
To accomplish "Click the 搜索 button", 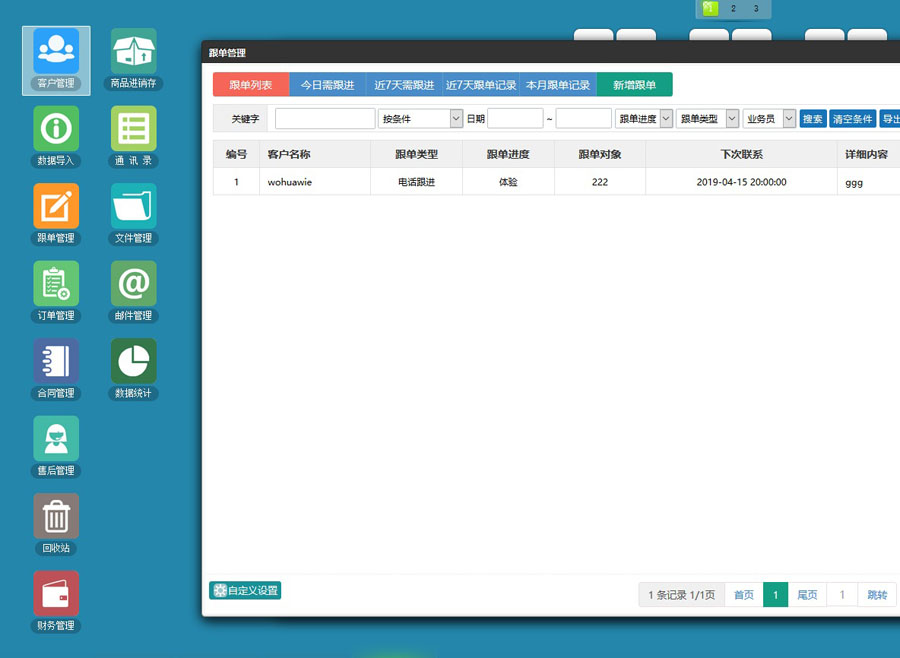I will (x=813, y=119).
